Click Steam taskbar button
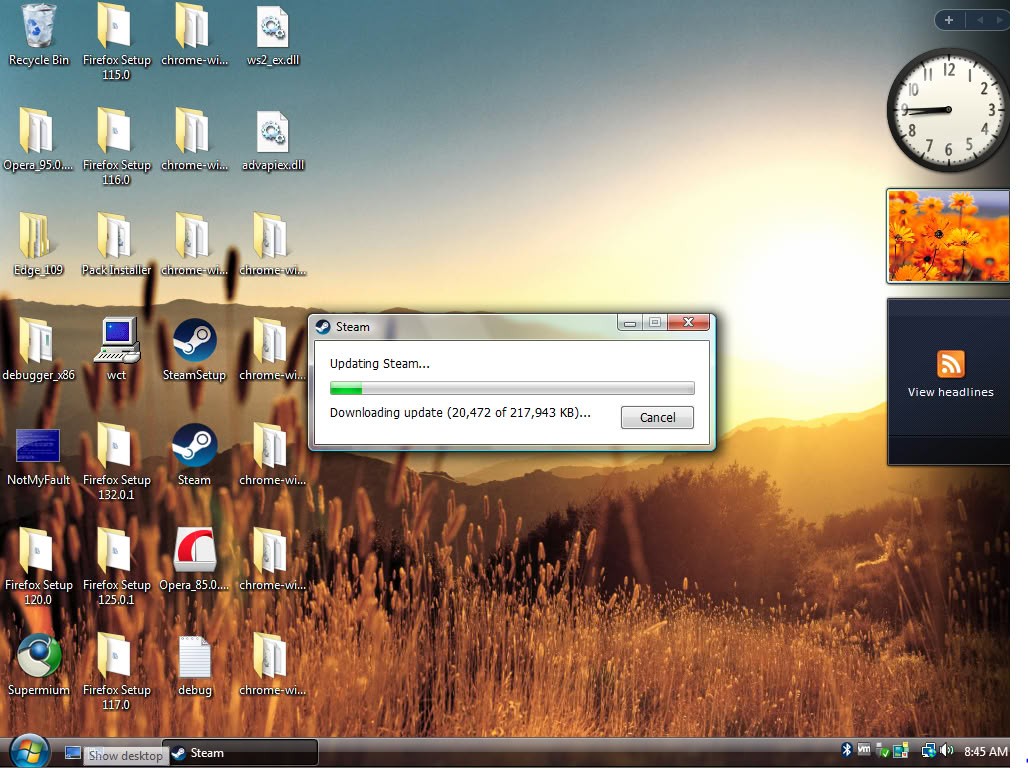The width and height of the screenshot is (1028, 768). [240, 753]
